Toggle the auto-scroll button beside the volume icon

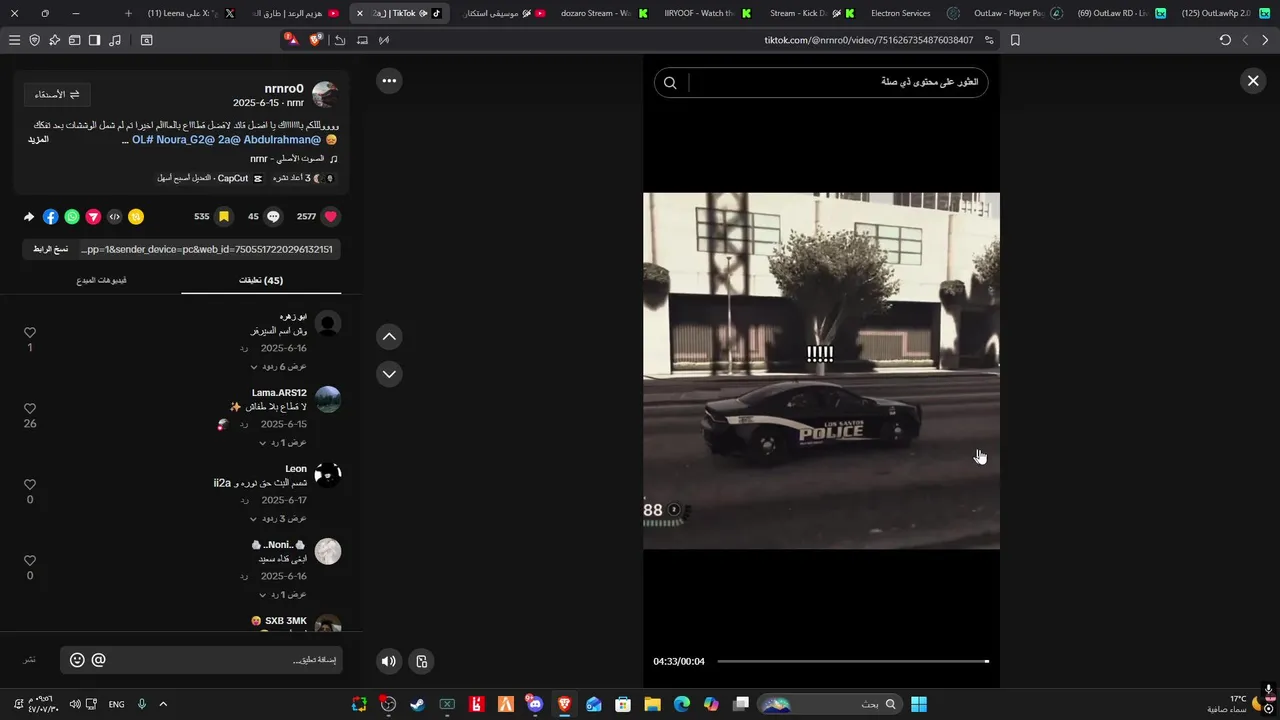pos(422,661)
